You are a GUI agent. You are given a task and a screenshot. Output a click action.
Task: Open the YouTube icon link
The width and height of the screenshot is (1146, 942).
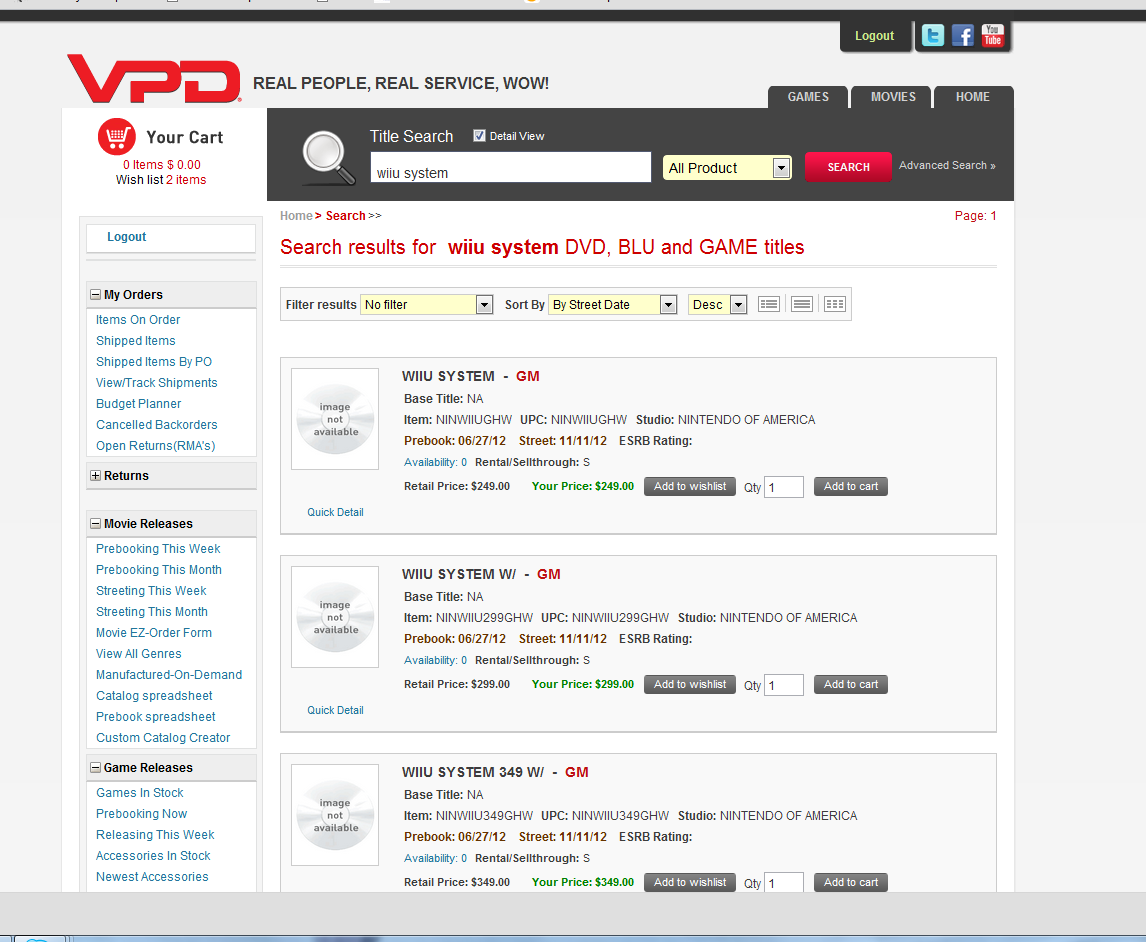(x=992, y=36)
